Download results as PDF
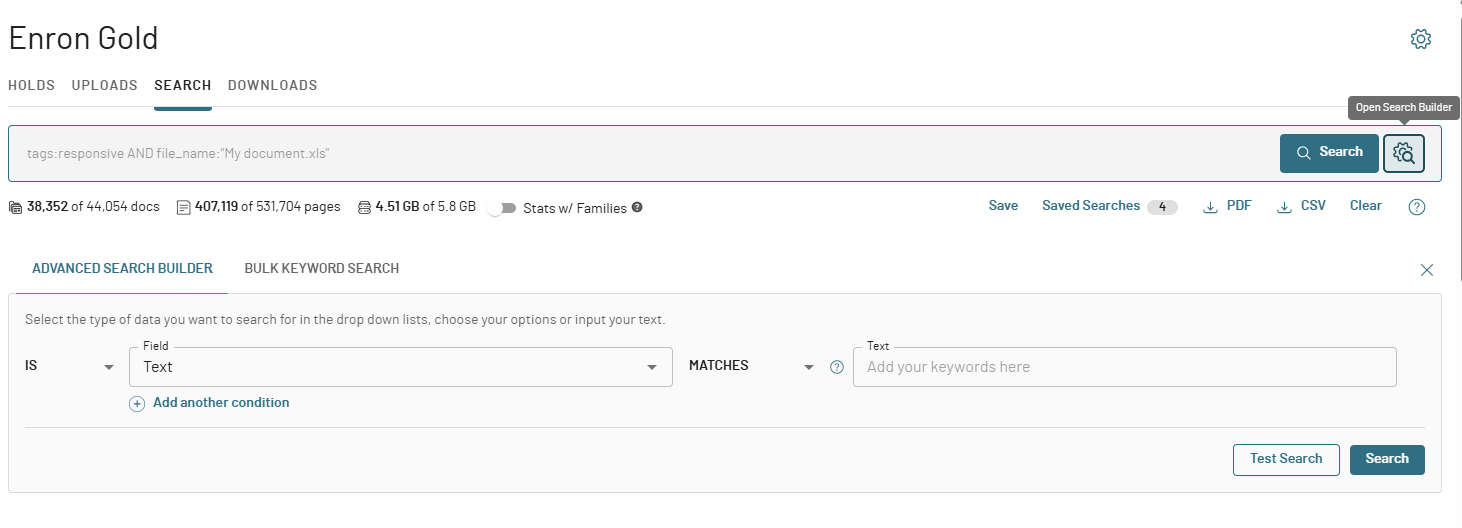 (x=1227, y=206)
